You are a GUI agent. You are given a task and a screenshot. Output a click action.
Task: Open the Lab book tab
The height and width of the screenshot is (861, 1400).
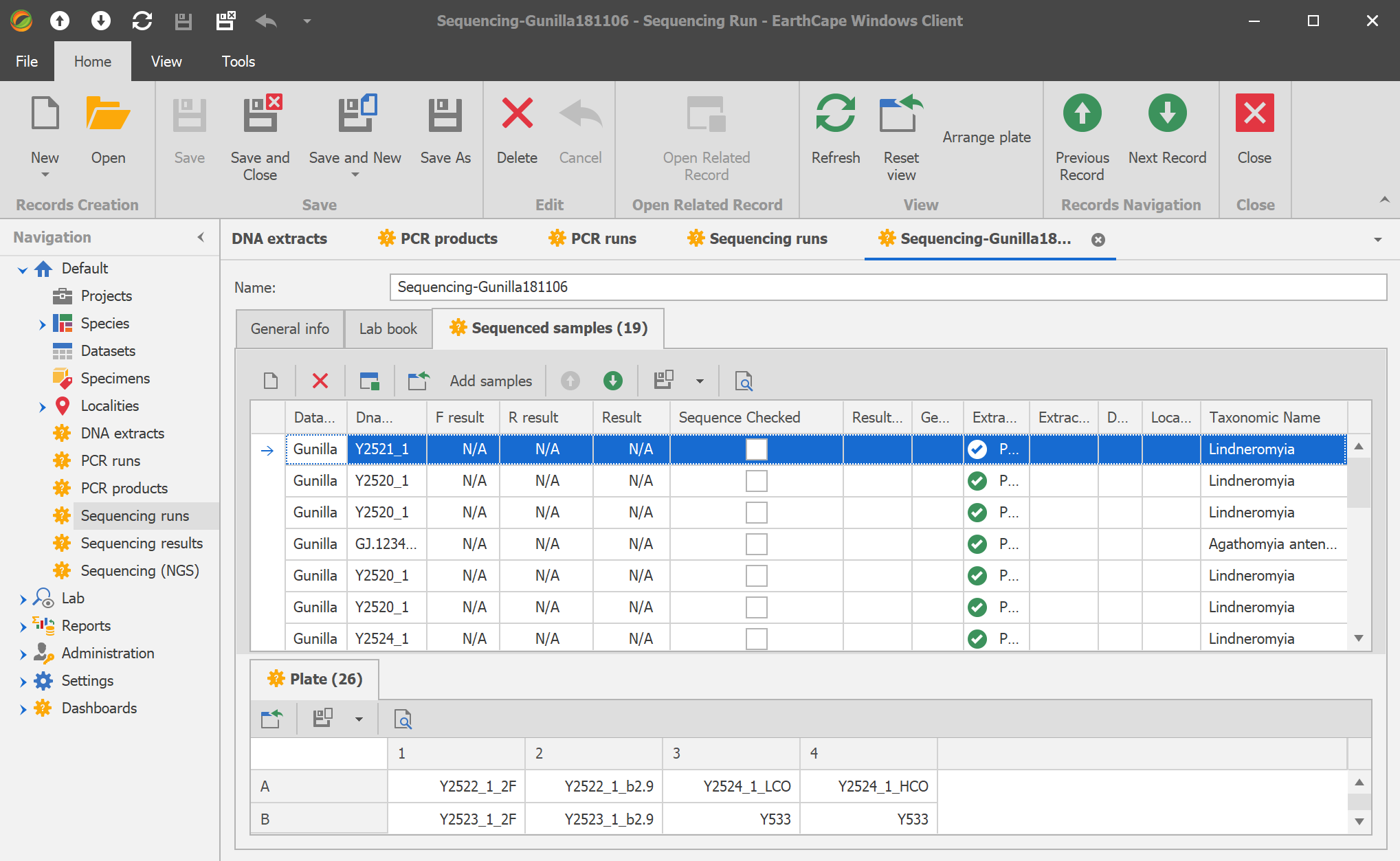[x=388, y=328]
